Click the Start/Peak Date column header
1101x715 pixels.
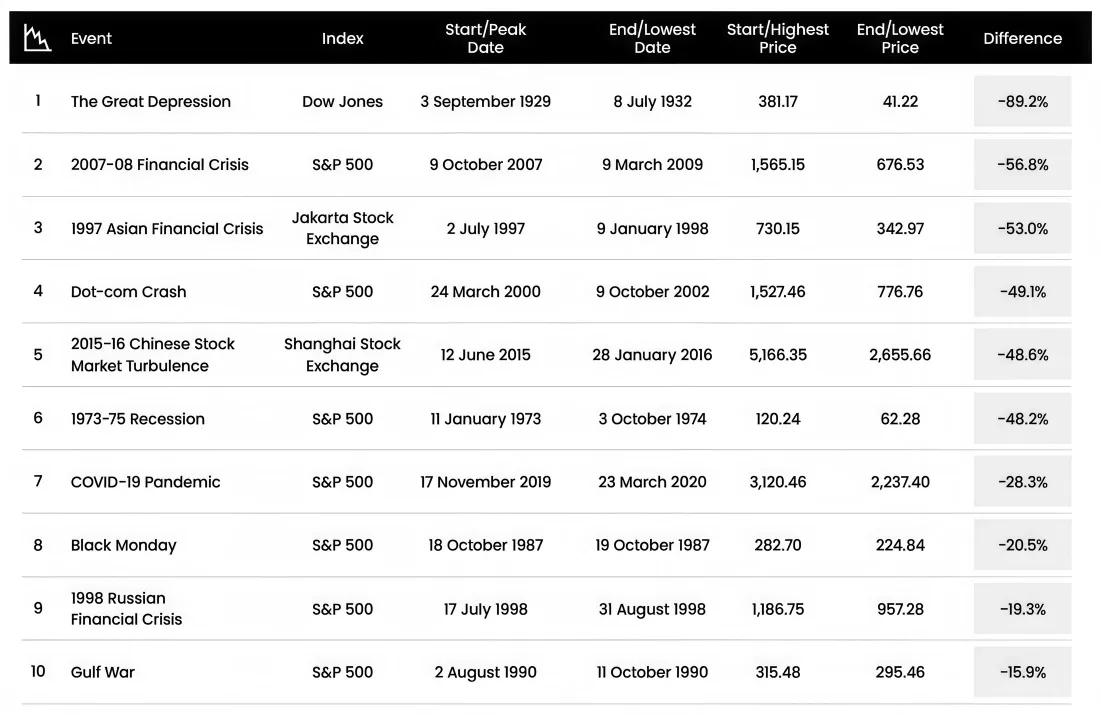coord(485,39)
